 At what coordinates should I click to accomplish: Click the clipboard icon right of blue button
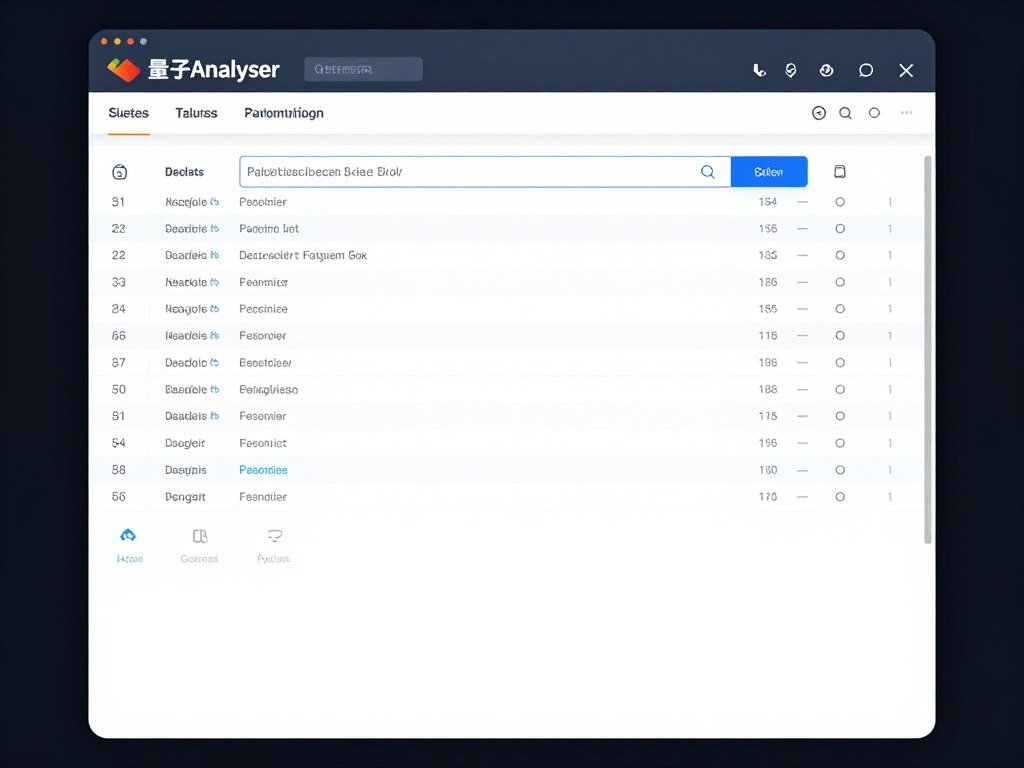click(x=840, y=171)
